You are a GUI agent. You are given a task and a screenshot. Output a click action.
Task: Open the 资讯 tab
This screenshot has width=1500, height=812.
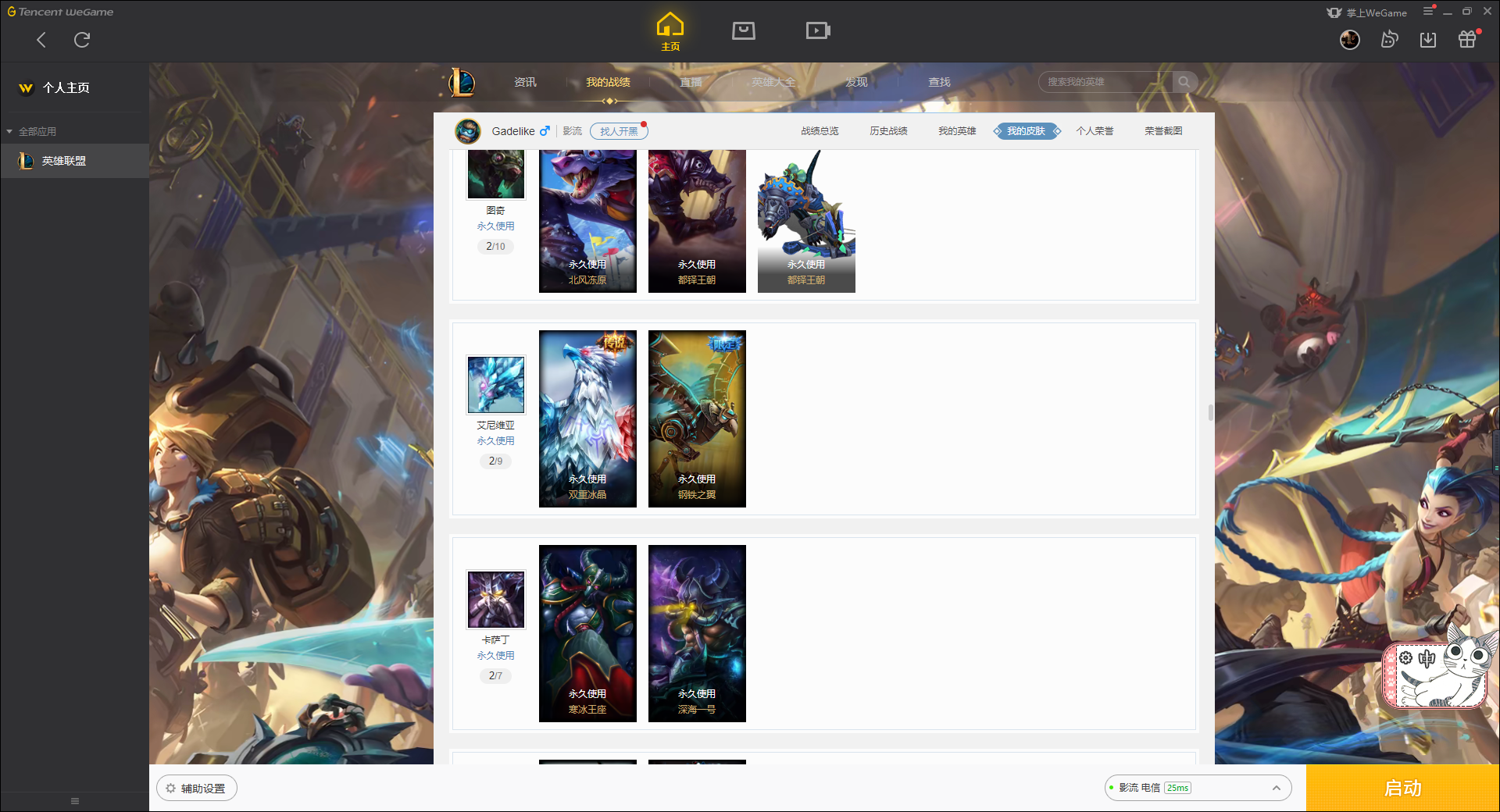point(525,82)
